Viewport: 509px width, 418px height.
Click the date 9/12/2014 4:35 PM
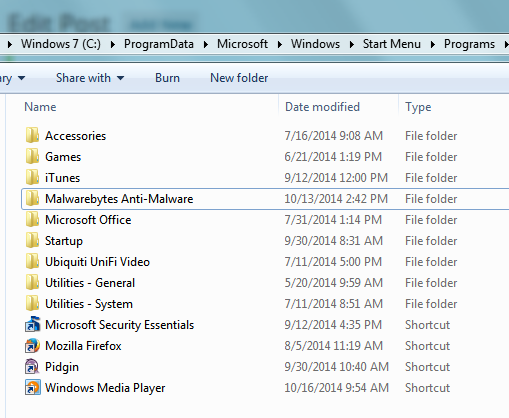click(333, 325)
